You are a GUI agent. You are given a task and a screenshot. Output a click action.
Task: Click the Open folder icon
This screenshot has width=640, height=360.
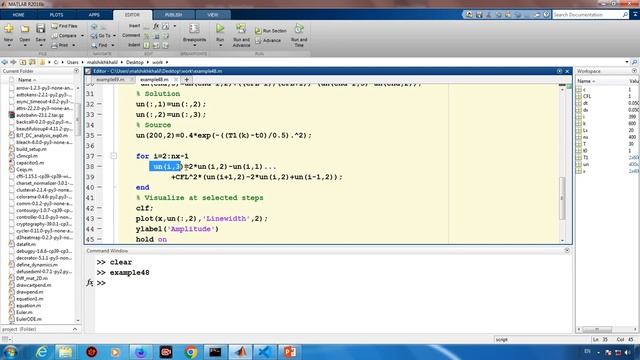[24, 29]
